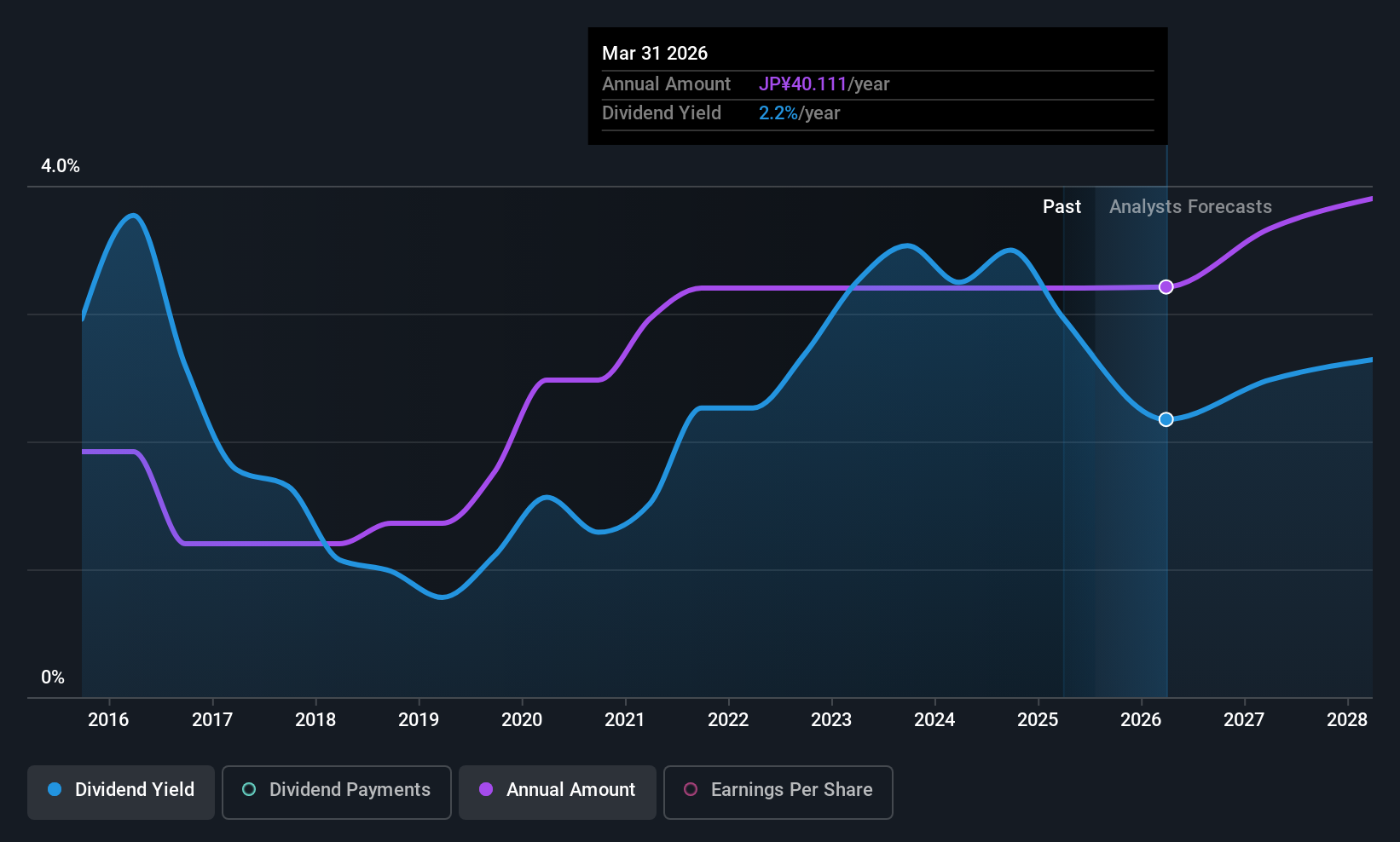
Task: Click the 2024 x-axis label
Action: point(934,720)
